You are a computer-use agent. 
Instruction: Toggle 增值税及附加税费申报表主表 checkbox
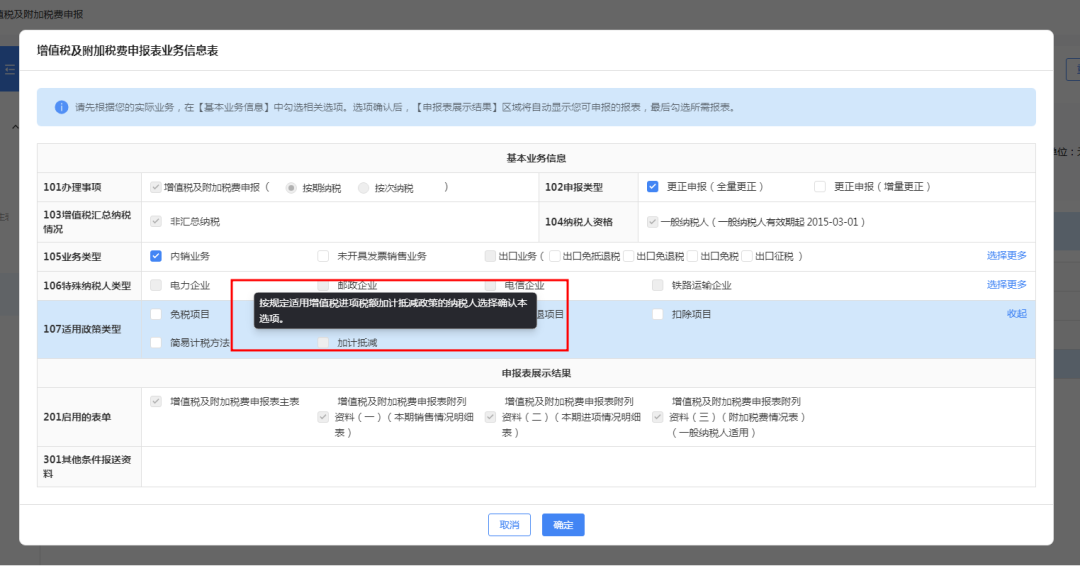(x=156, y=401)
